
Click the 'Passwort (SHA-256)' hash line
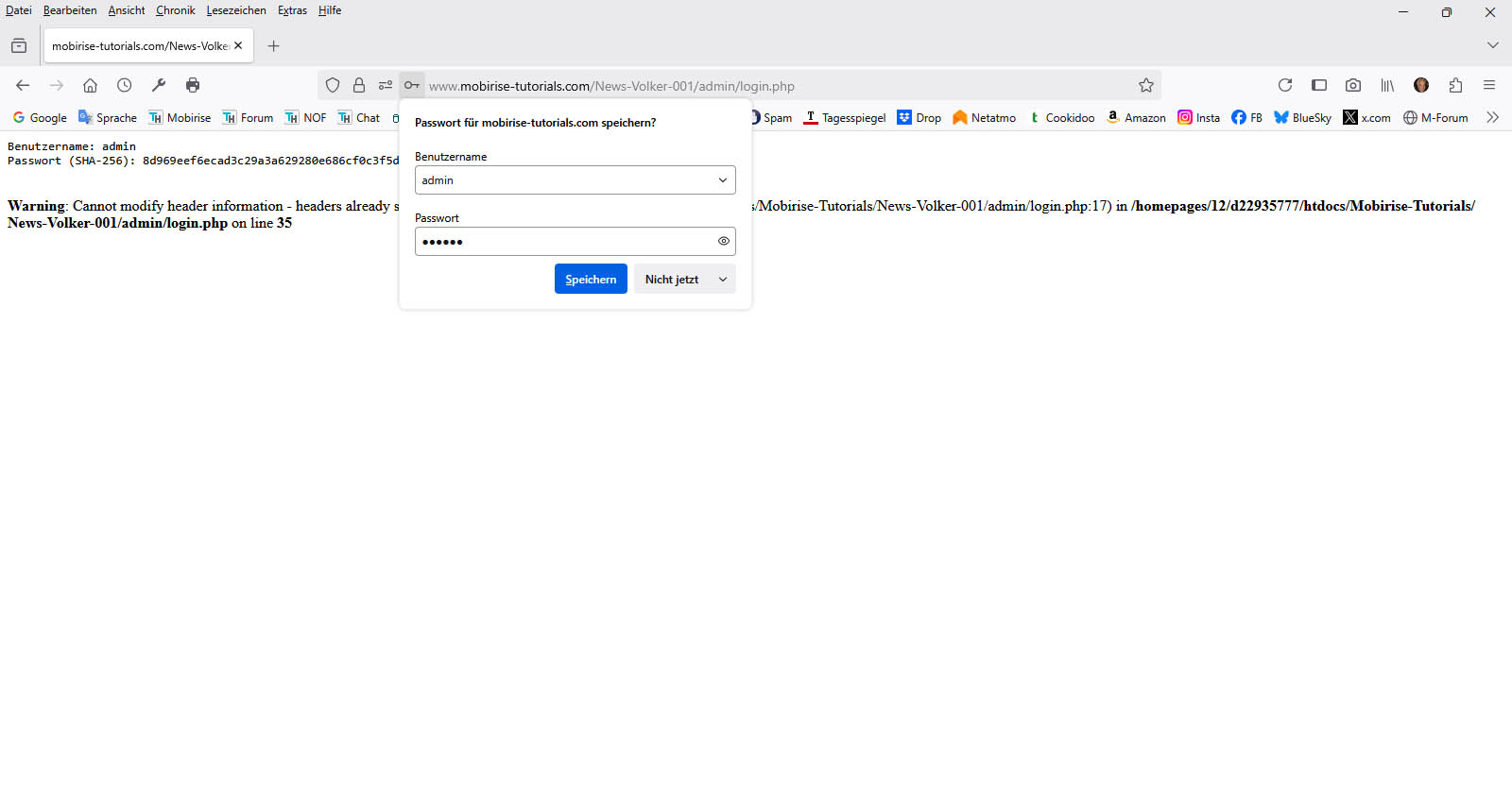[203, 161]
